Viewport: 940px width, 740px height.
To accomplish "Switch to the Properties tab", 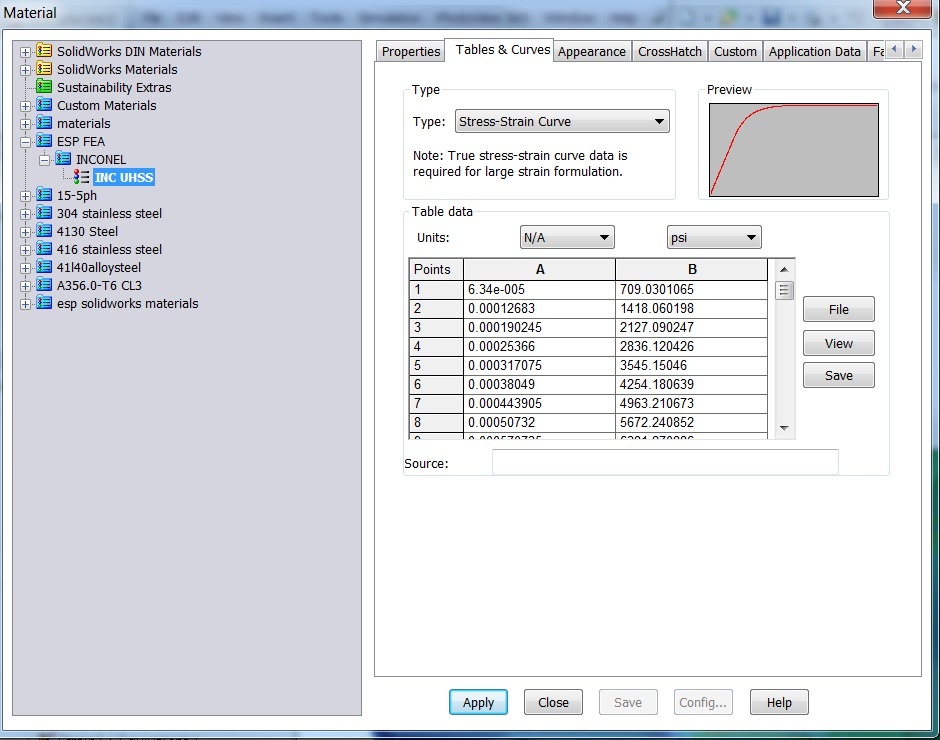I will click(411, 52).
